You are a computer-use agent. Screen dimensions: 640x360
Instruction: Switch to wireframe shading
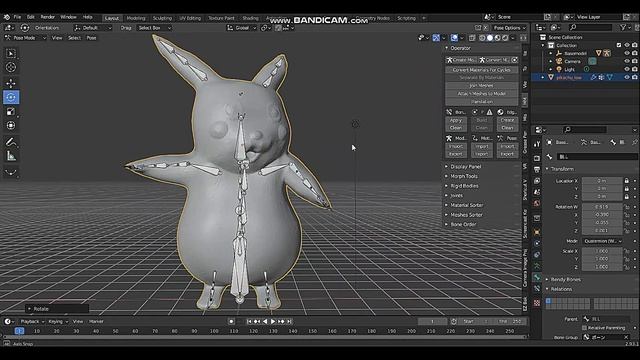pos(482,38)
